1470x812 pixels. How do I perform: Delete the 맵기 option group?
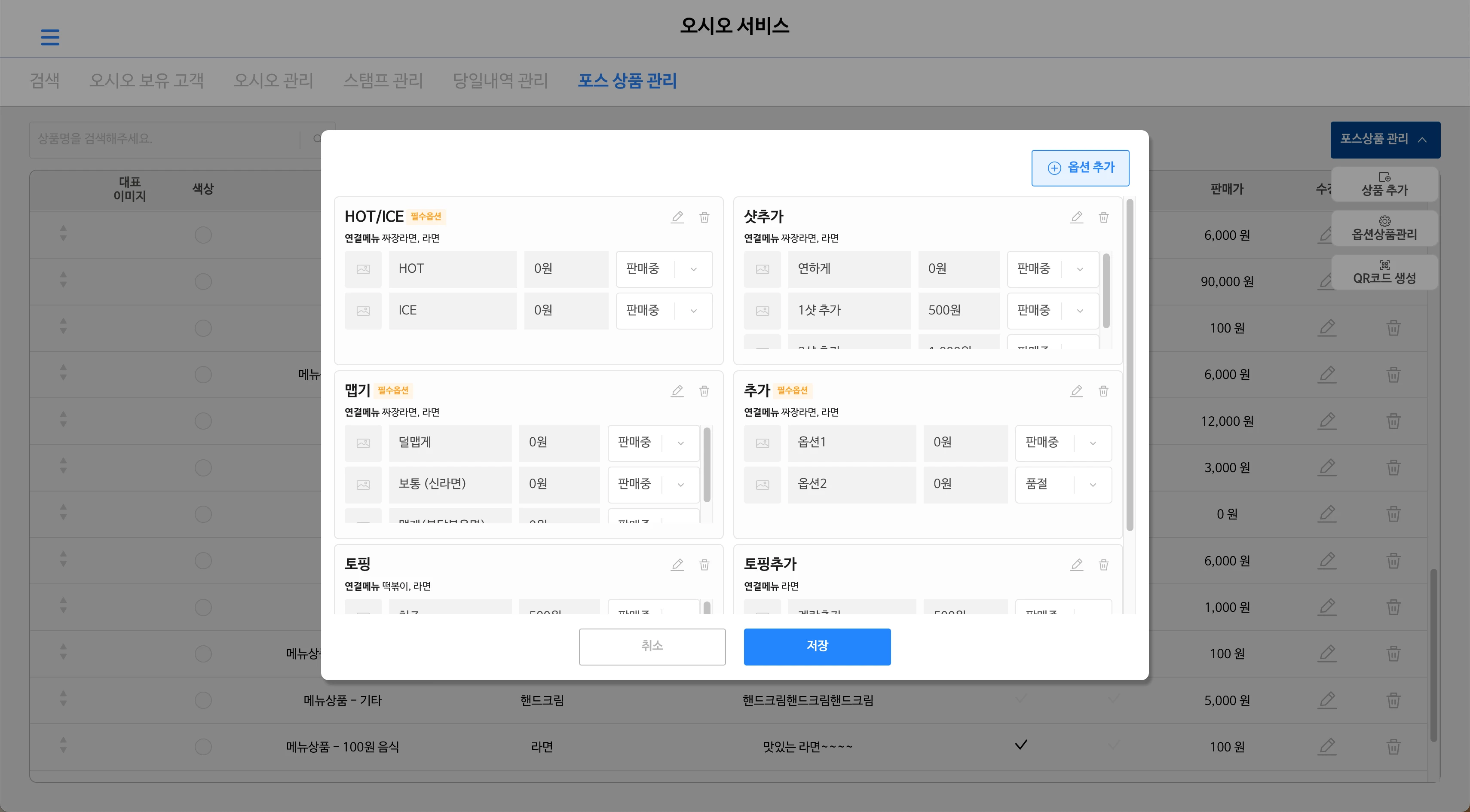[704, 391]
